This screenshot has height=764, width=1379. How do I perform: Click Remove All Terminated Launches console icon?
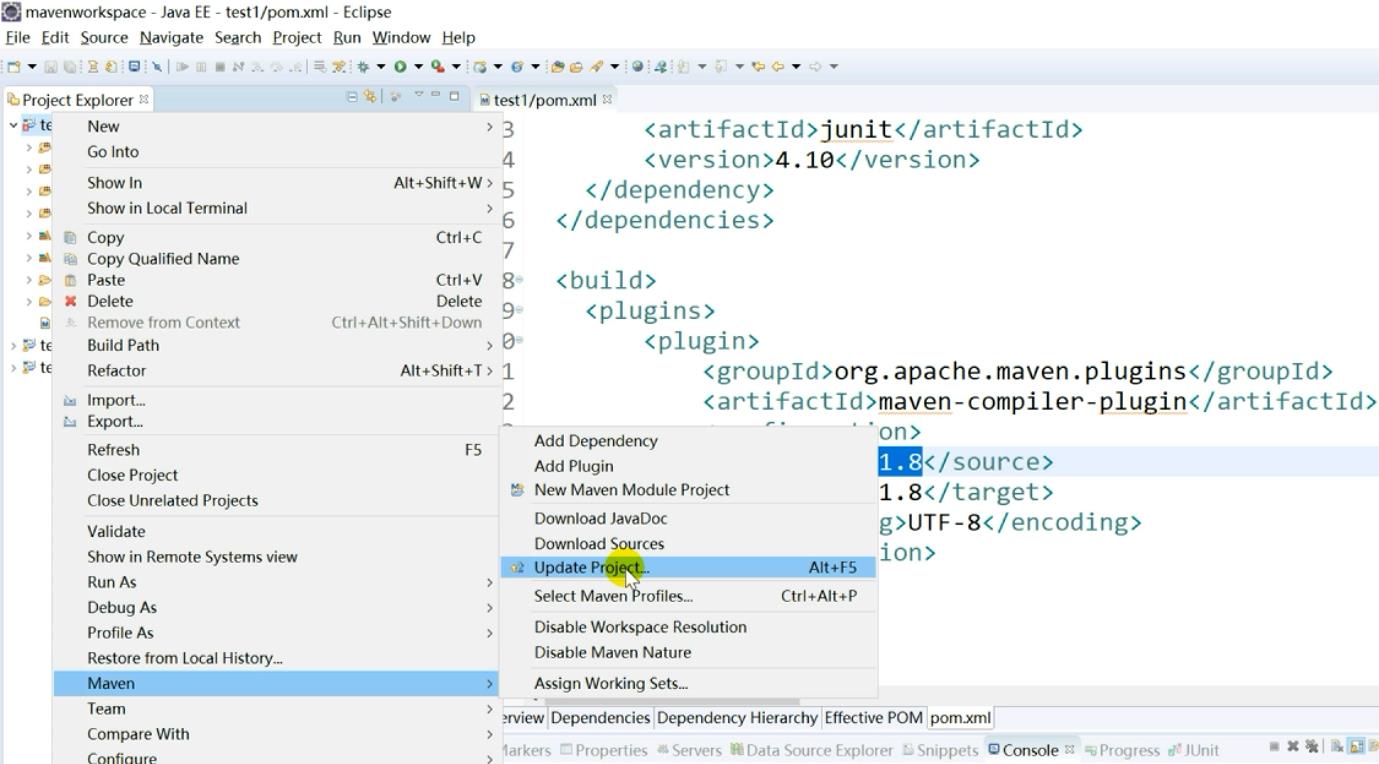[1312, 746]
